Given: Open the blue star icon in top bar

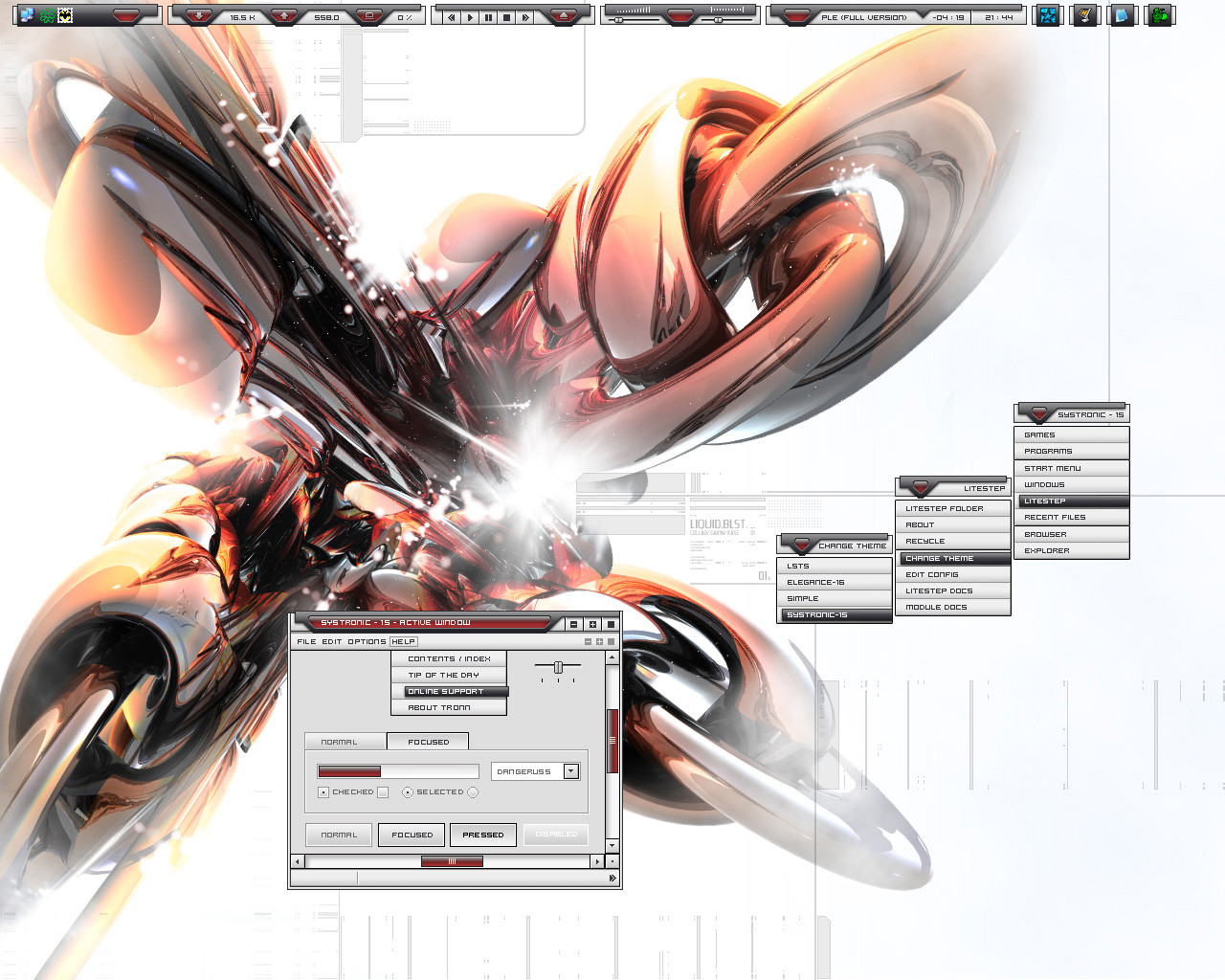Looking at the screenshot, I should tap(1049, 15).
